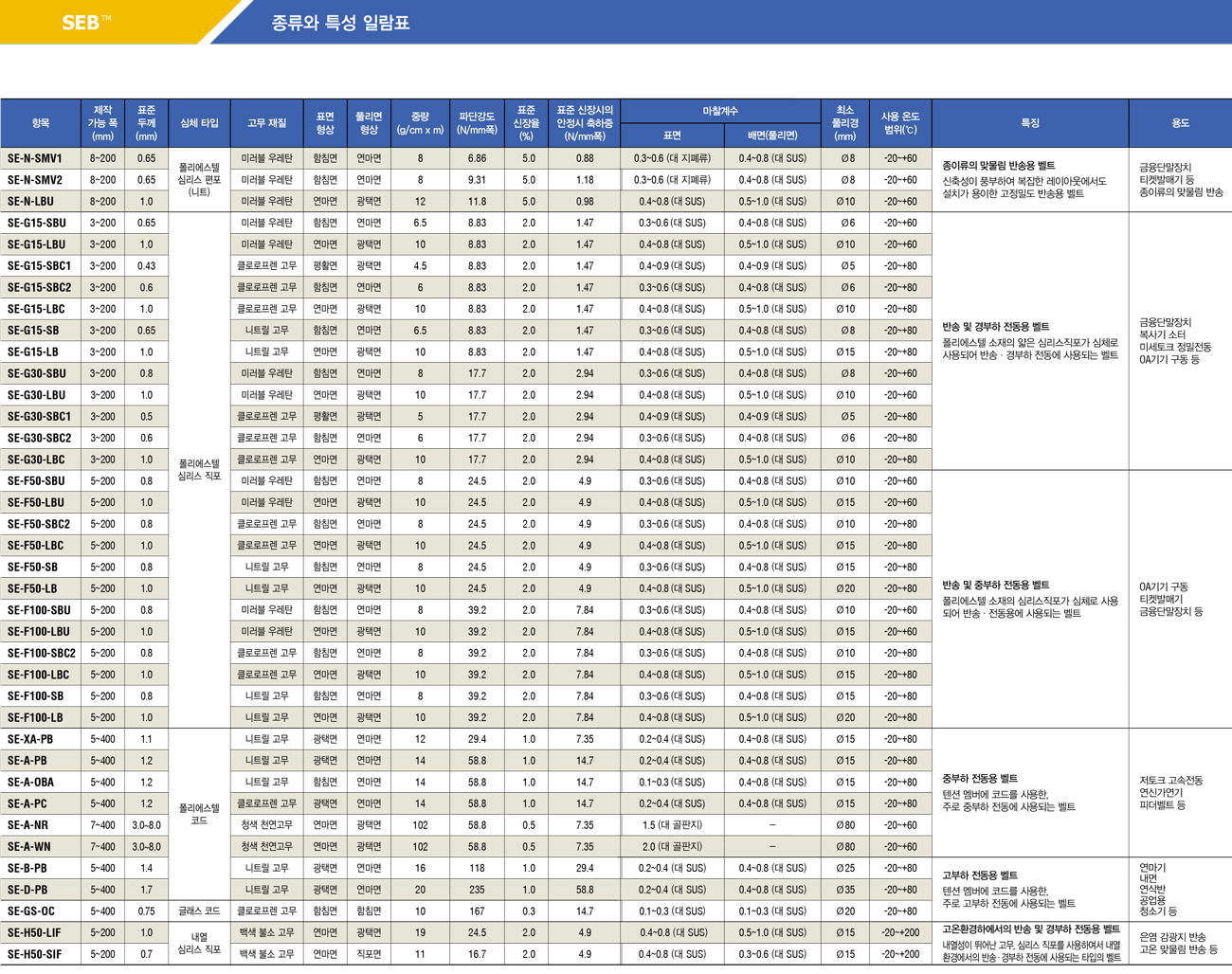Click the SE-G30-SBC1 row label
This screenshot has width=1232, height=974.
click(40, 417)
